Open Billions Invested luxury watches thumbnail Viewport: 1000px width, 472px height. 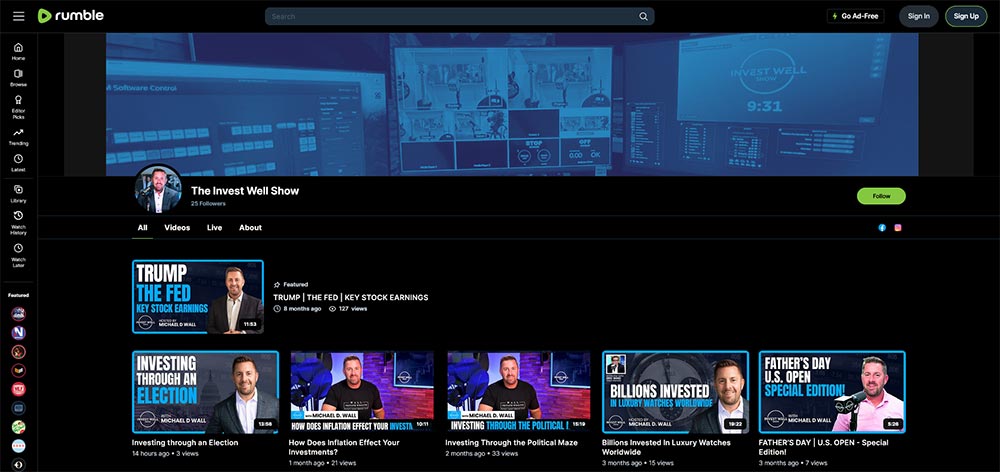click(675, 392)
